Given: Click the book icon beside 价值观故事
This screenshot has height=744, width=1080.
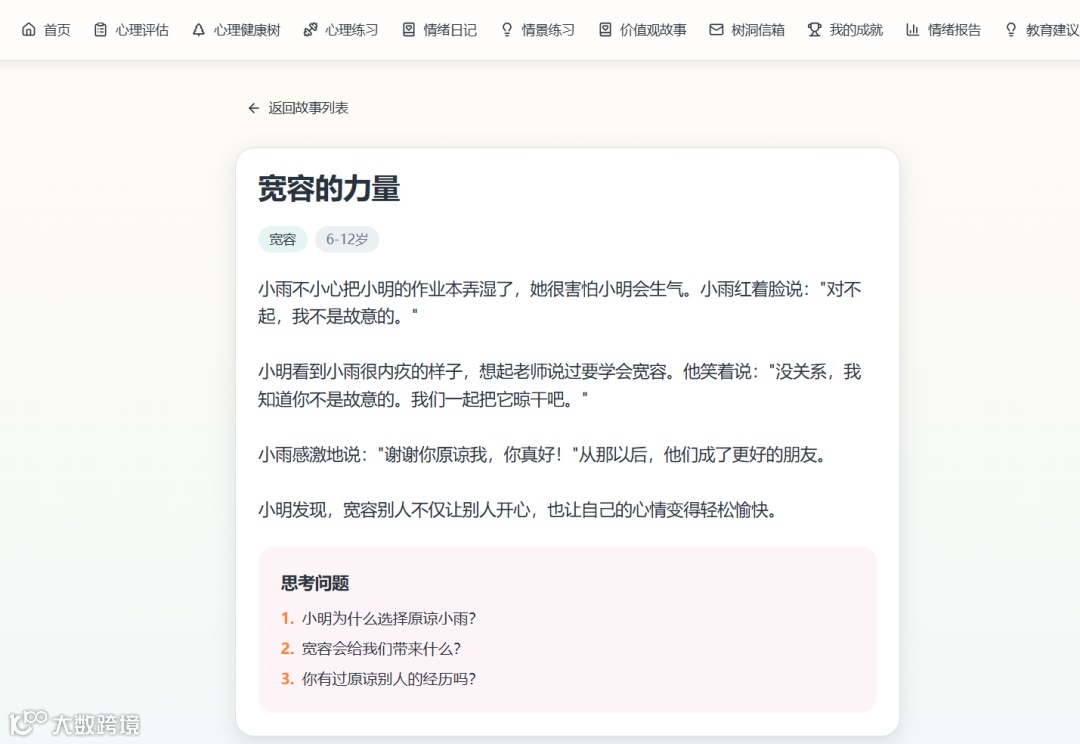Looking at the screenshot, I should 605,30.
